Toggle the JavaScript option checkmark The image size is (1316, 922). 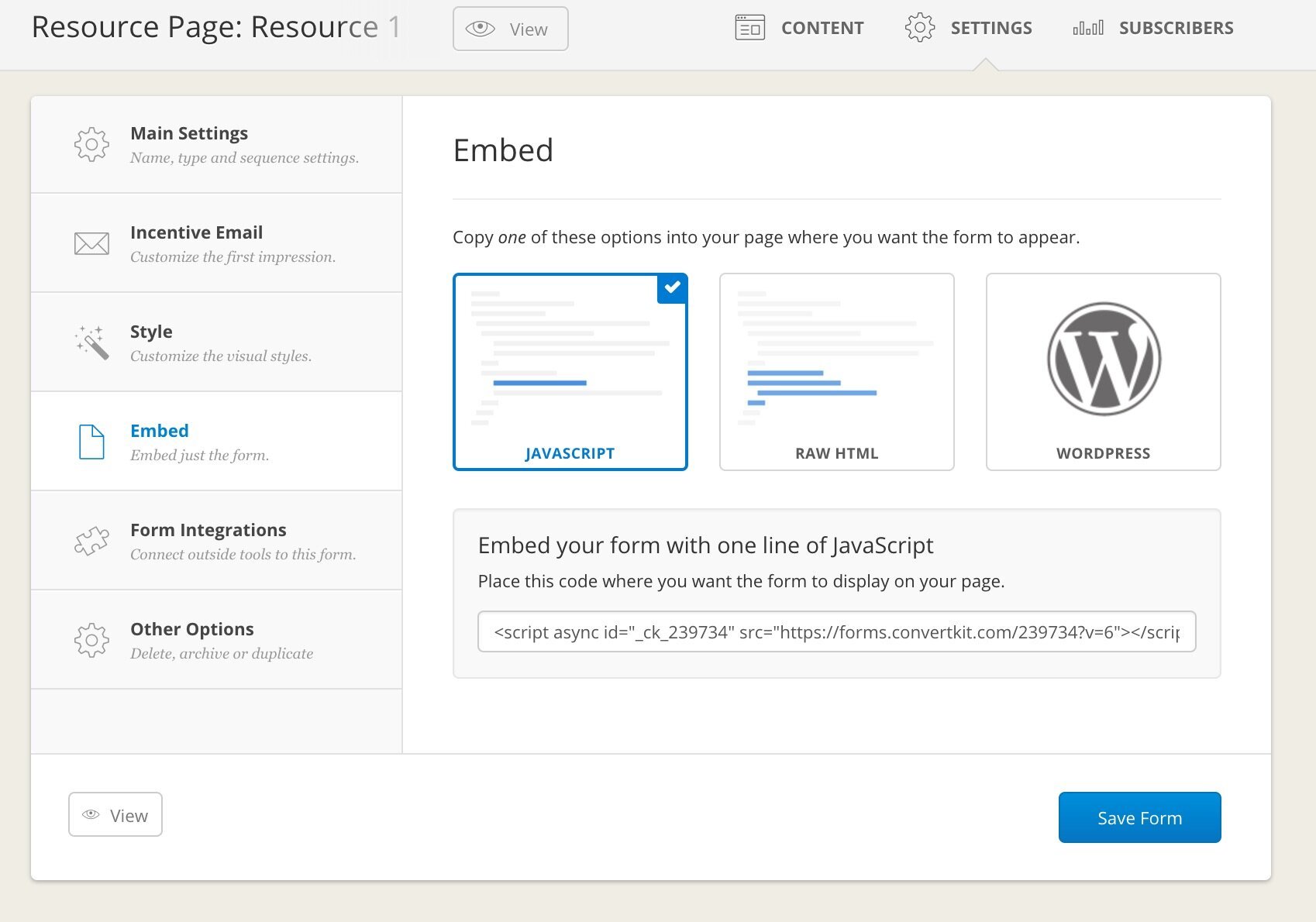pos(672,288)
